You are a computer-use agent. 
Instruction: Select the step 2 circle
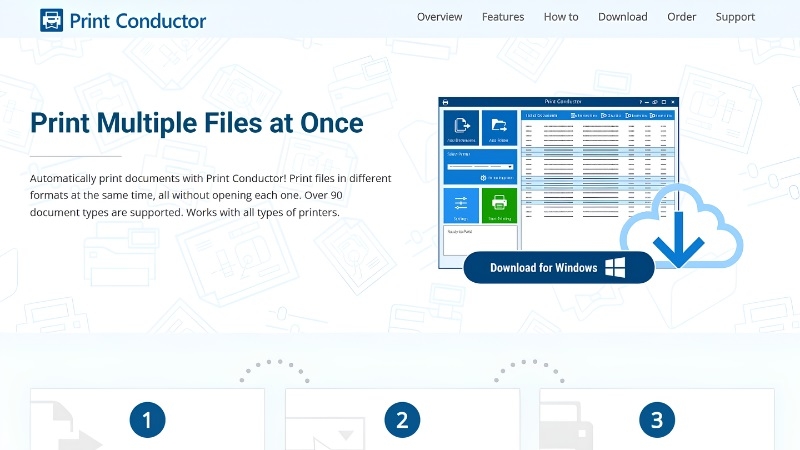[x=402, y=420]
